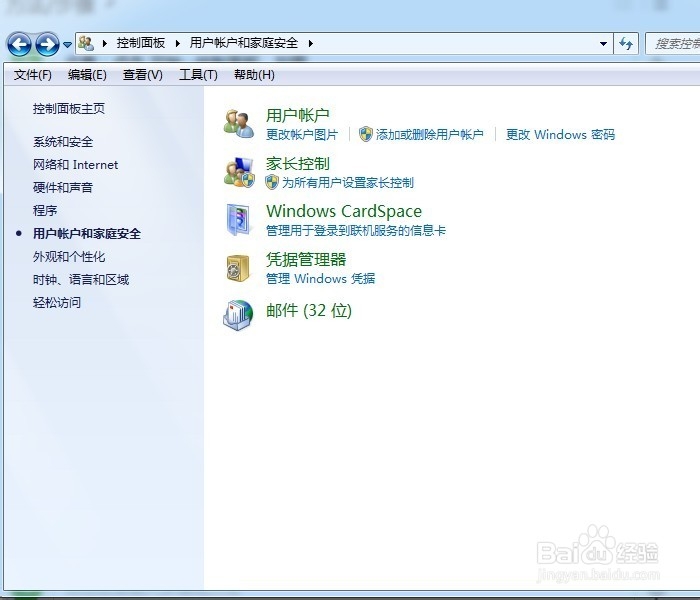Go back with the Back arrow button
The image size is (700, 600).
(x=19, y=44)
